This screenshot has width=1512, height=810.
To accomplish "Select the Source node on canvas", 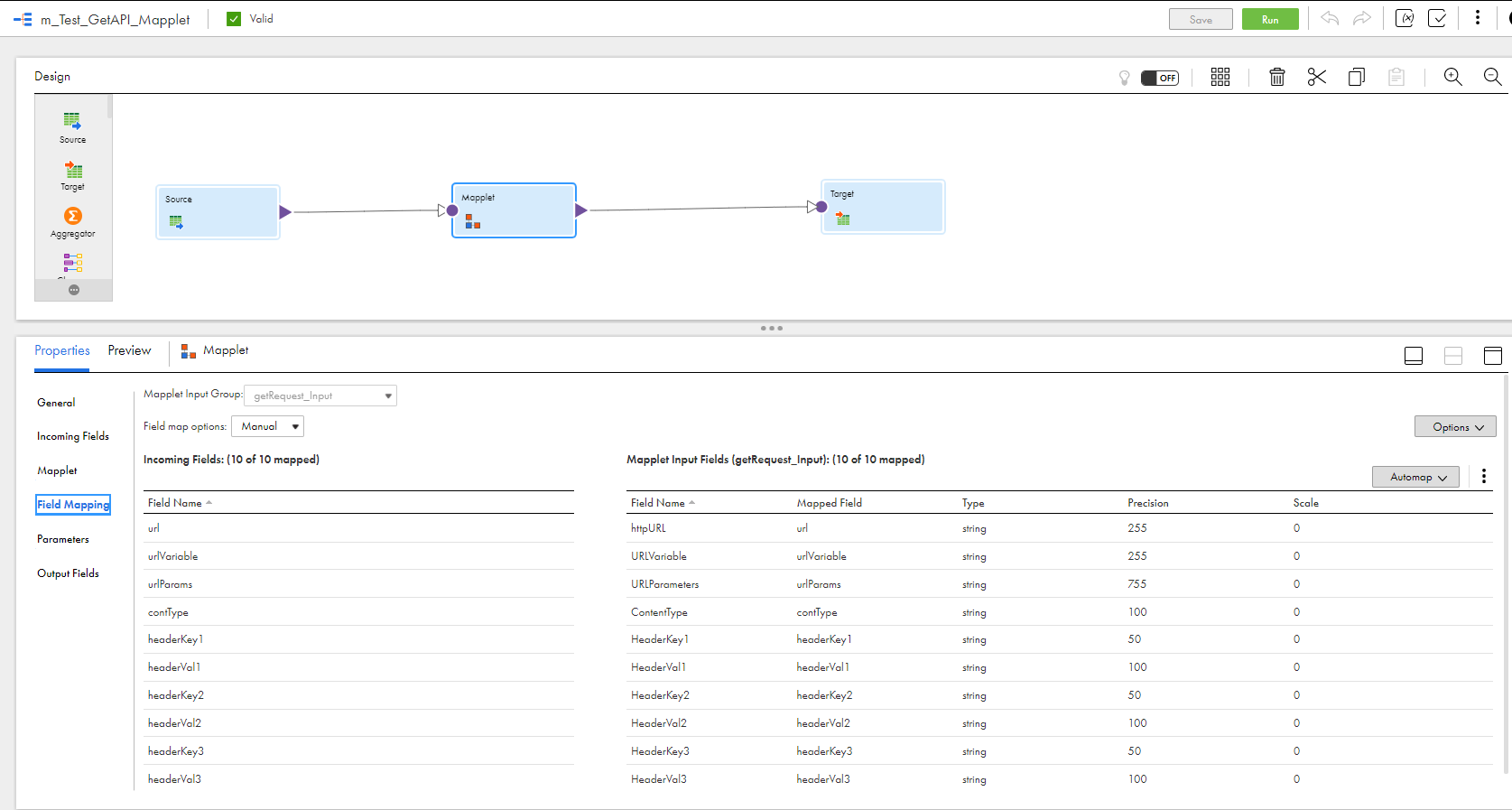I will click(x=218, y=212).
